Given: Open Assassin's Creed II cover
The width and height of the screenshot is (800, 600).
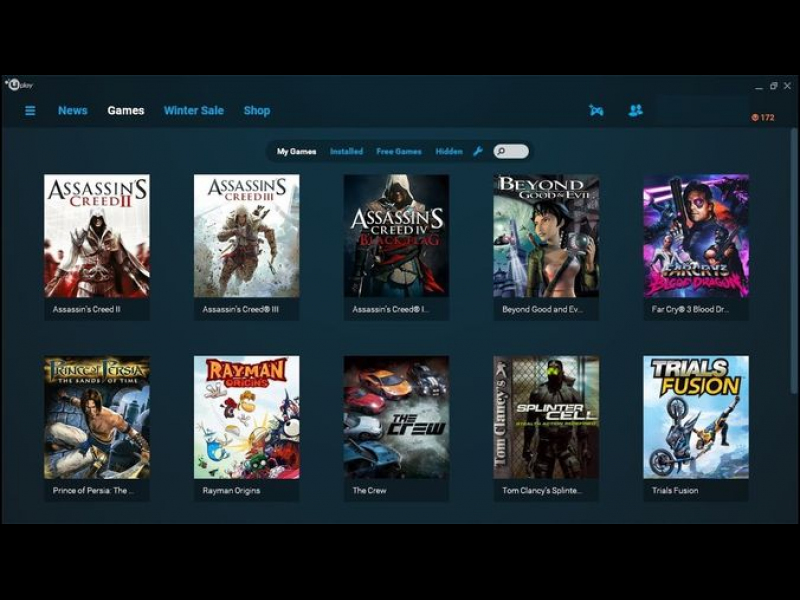Looking at the screenshot, I should coord(97,236).
